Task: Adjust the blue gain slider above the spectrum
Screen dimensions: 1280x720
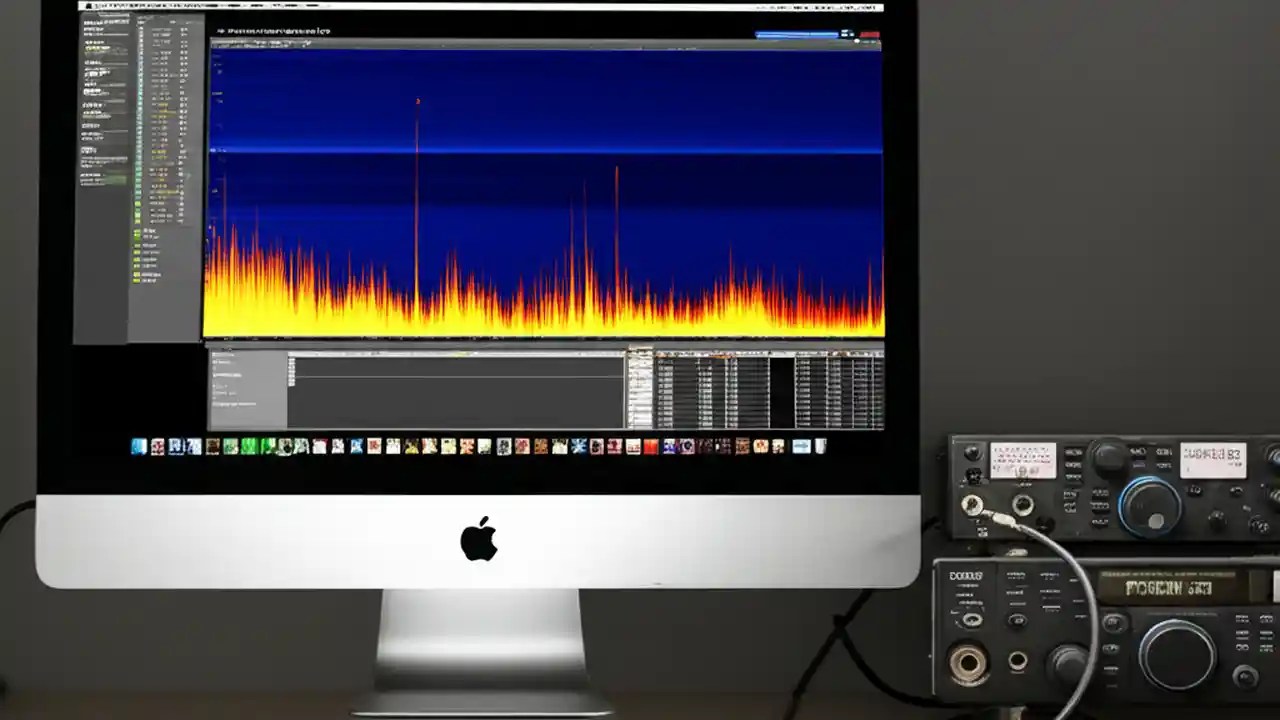Action: [x=795, y=35]
